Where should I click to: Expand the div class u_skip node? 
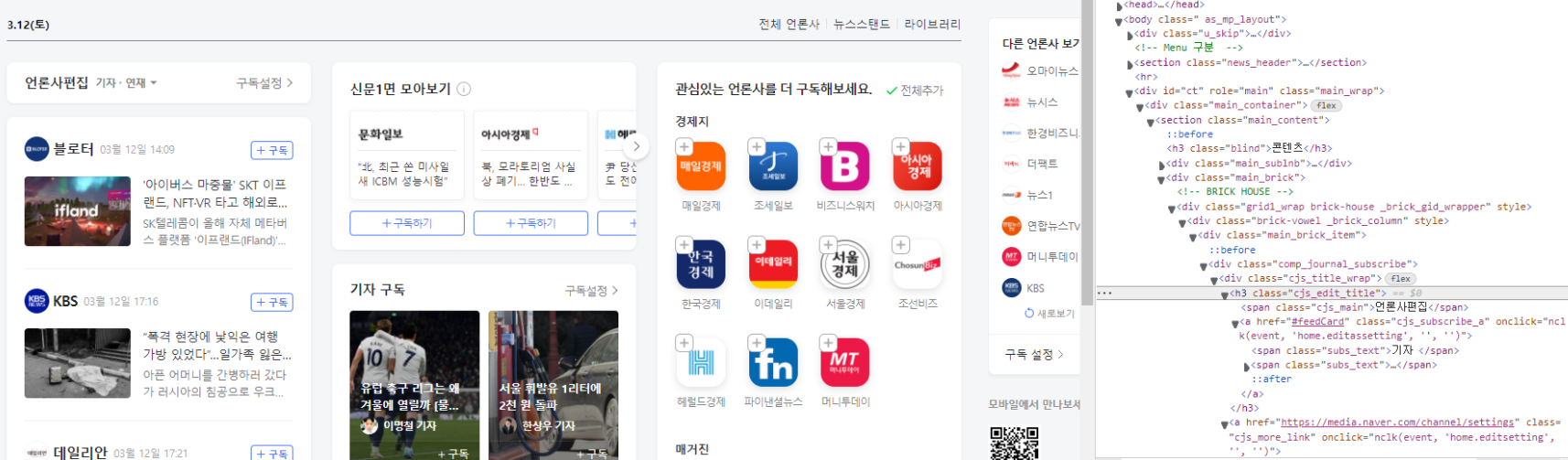[x=1130, y=35]
